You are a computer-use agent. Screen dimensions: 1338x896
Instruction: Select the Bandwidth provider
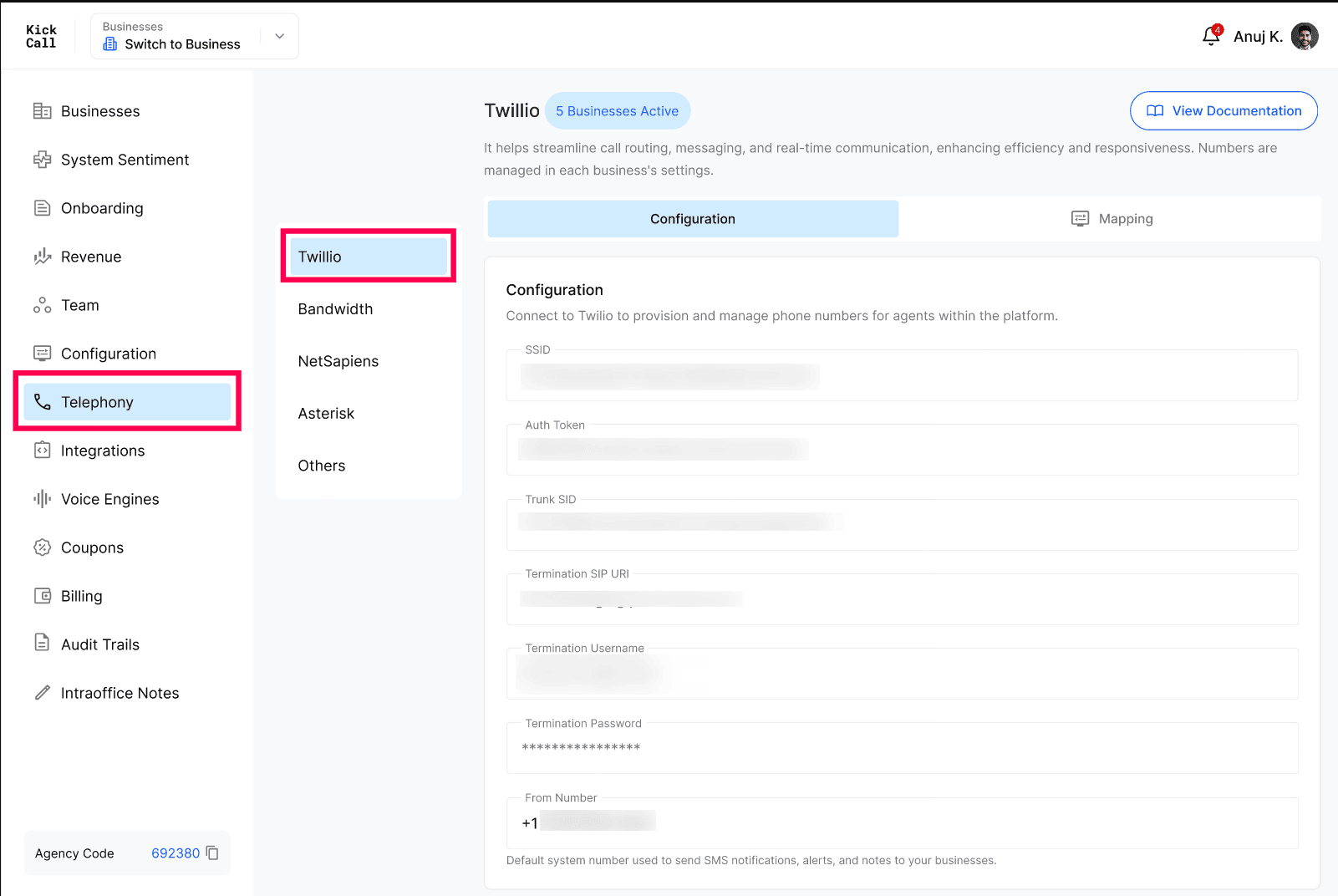tap(369, 309)
